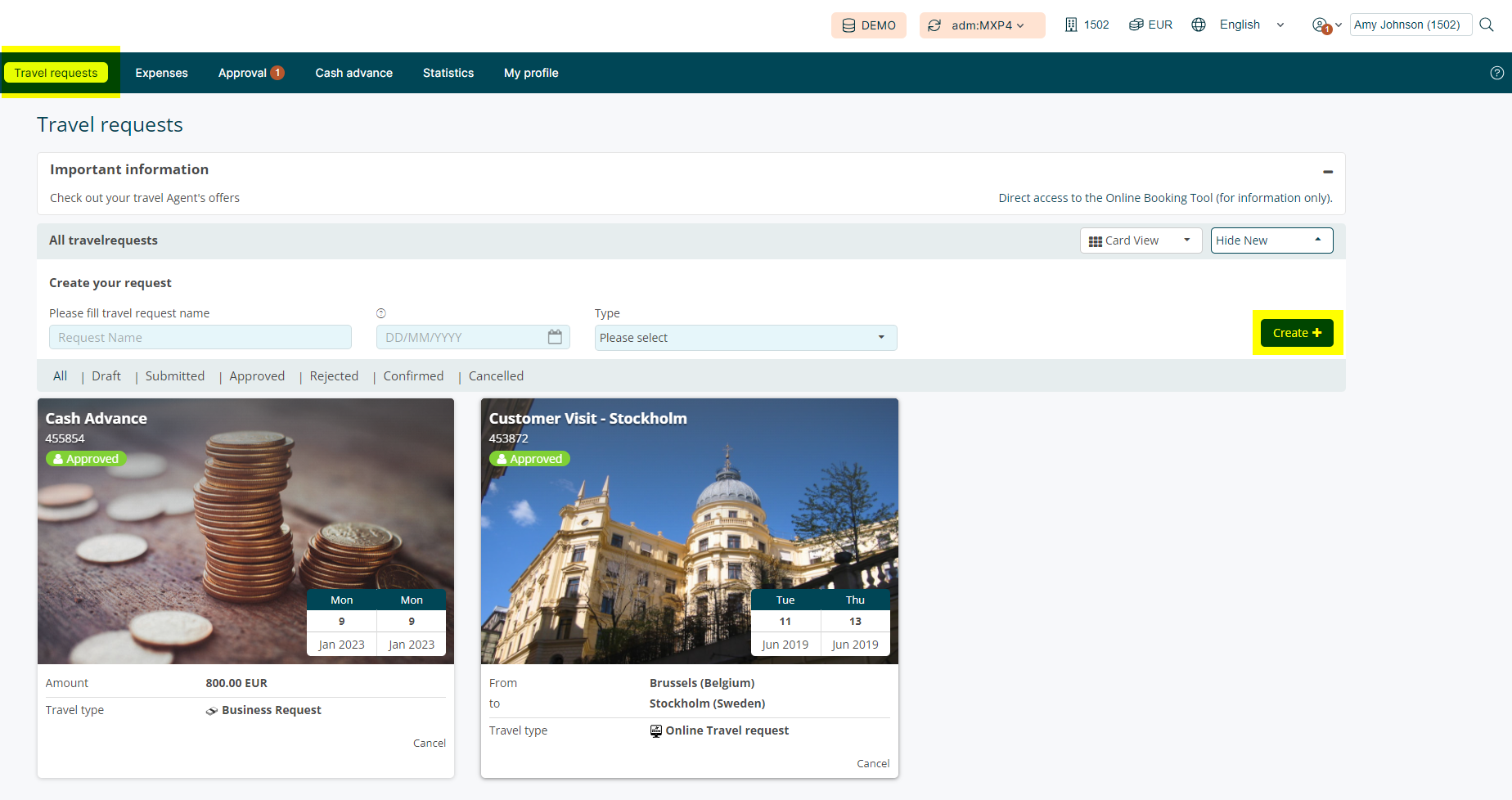Open the adm:MXP4 dropdown

[982, 25]
